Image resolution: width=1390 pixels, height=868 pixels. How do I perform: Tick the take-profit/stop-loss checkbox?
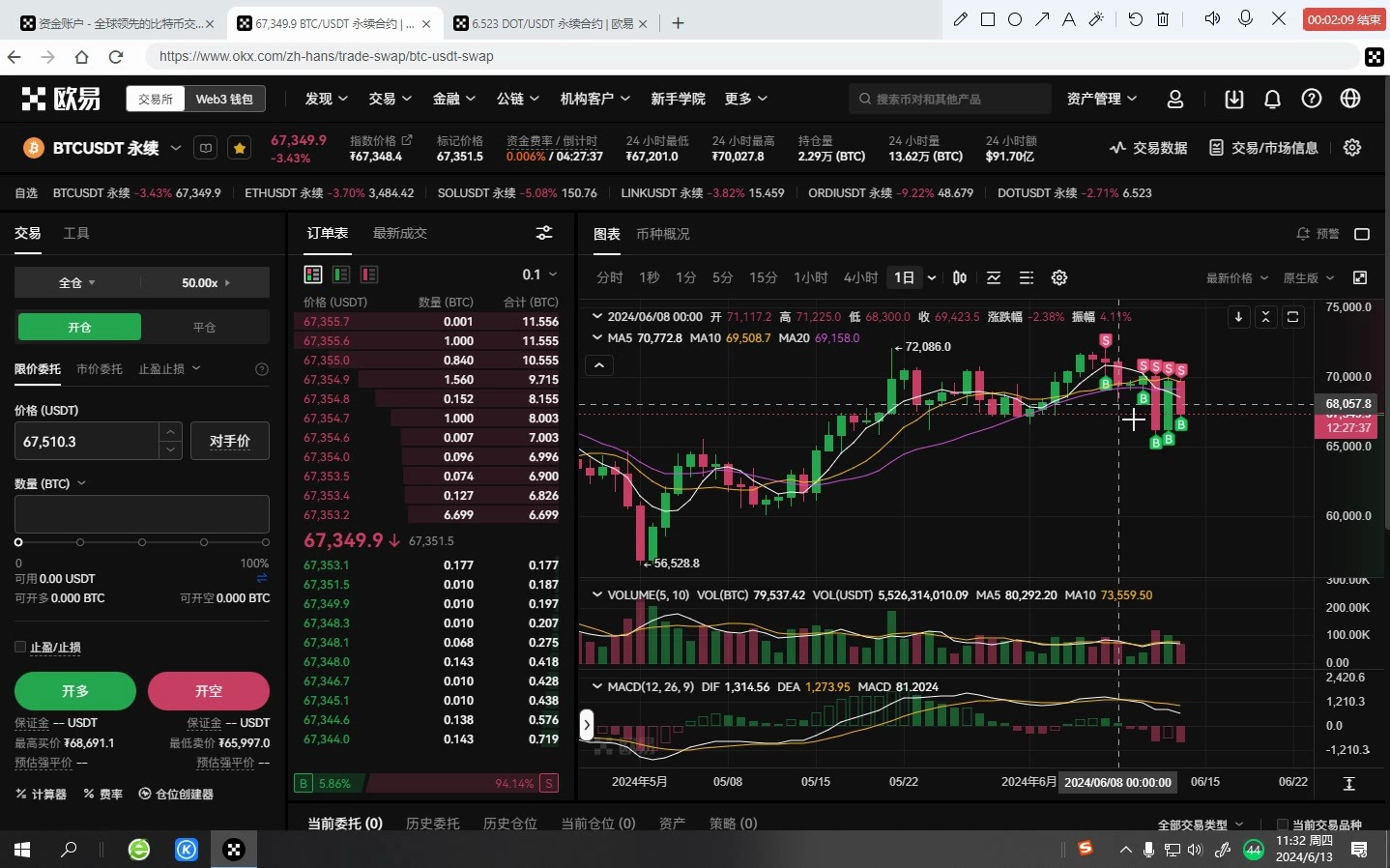[19, 647]
